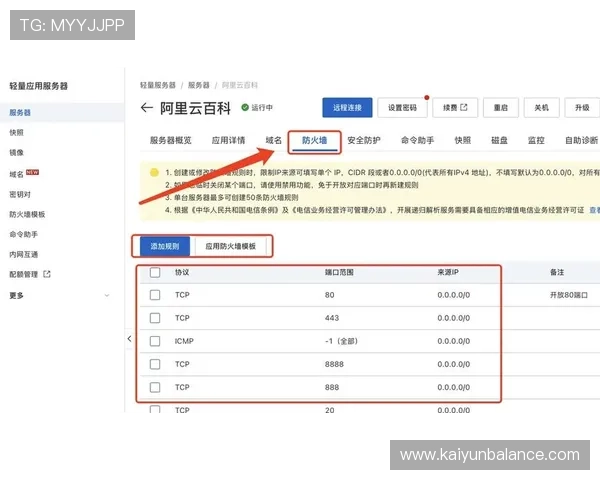Click the 轻量应用服务器 sidebar title

pos(38,86)
